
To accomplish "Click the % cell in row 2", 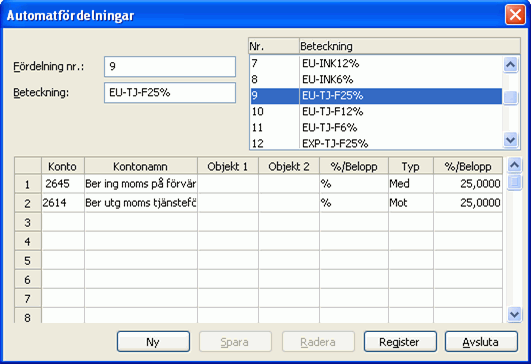I will pyautogui.click(x=354, y=203).
